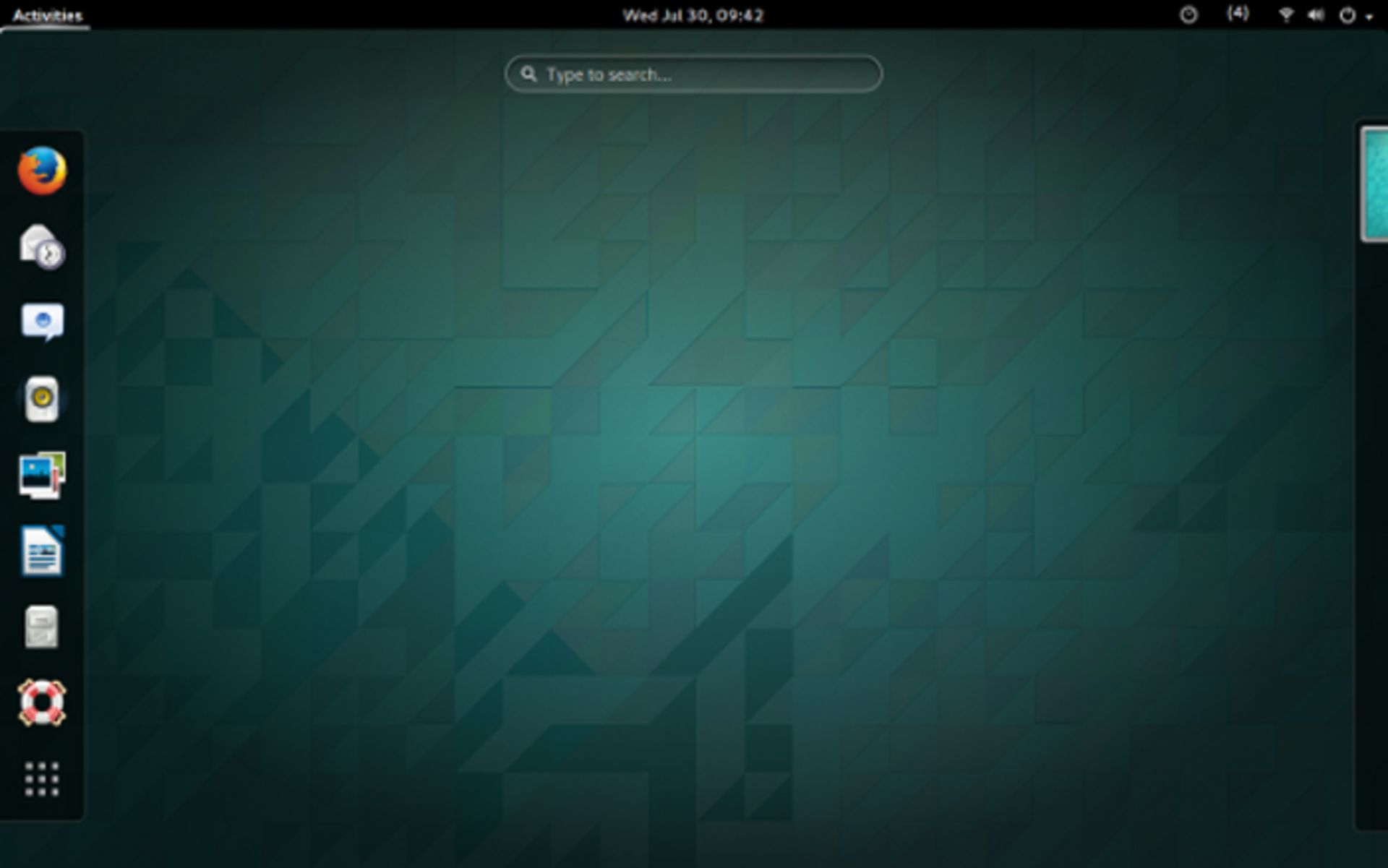This screenshot has height=868, width=1388.
Task: Click the power status icon
Action: (1346, 14)
